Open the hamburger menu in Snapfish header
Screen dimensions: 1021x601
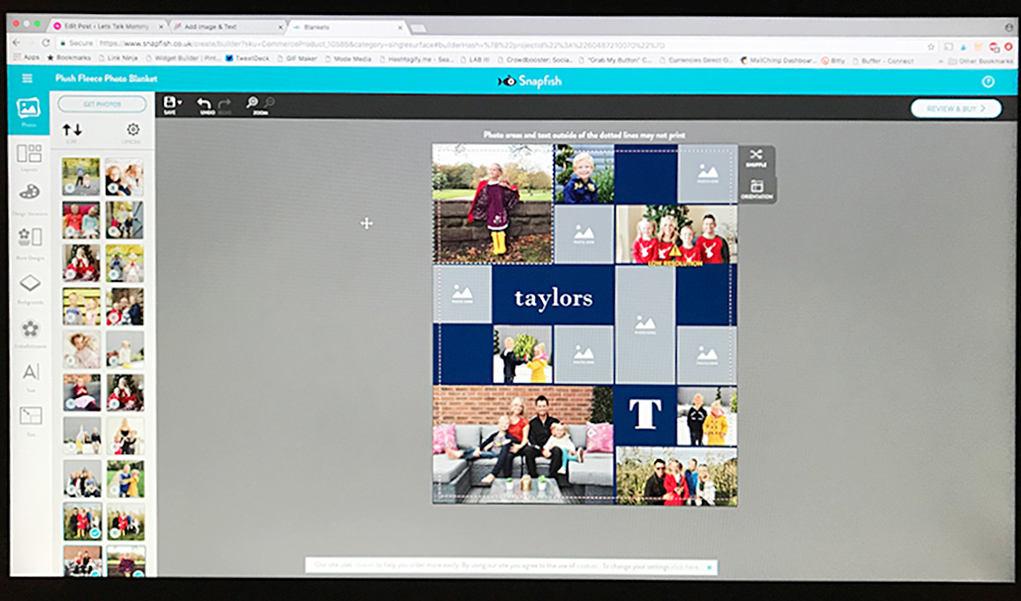(27, 78)
